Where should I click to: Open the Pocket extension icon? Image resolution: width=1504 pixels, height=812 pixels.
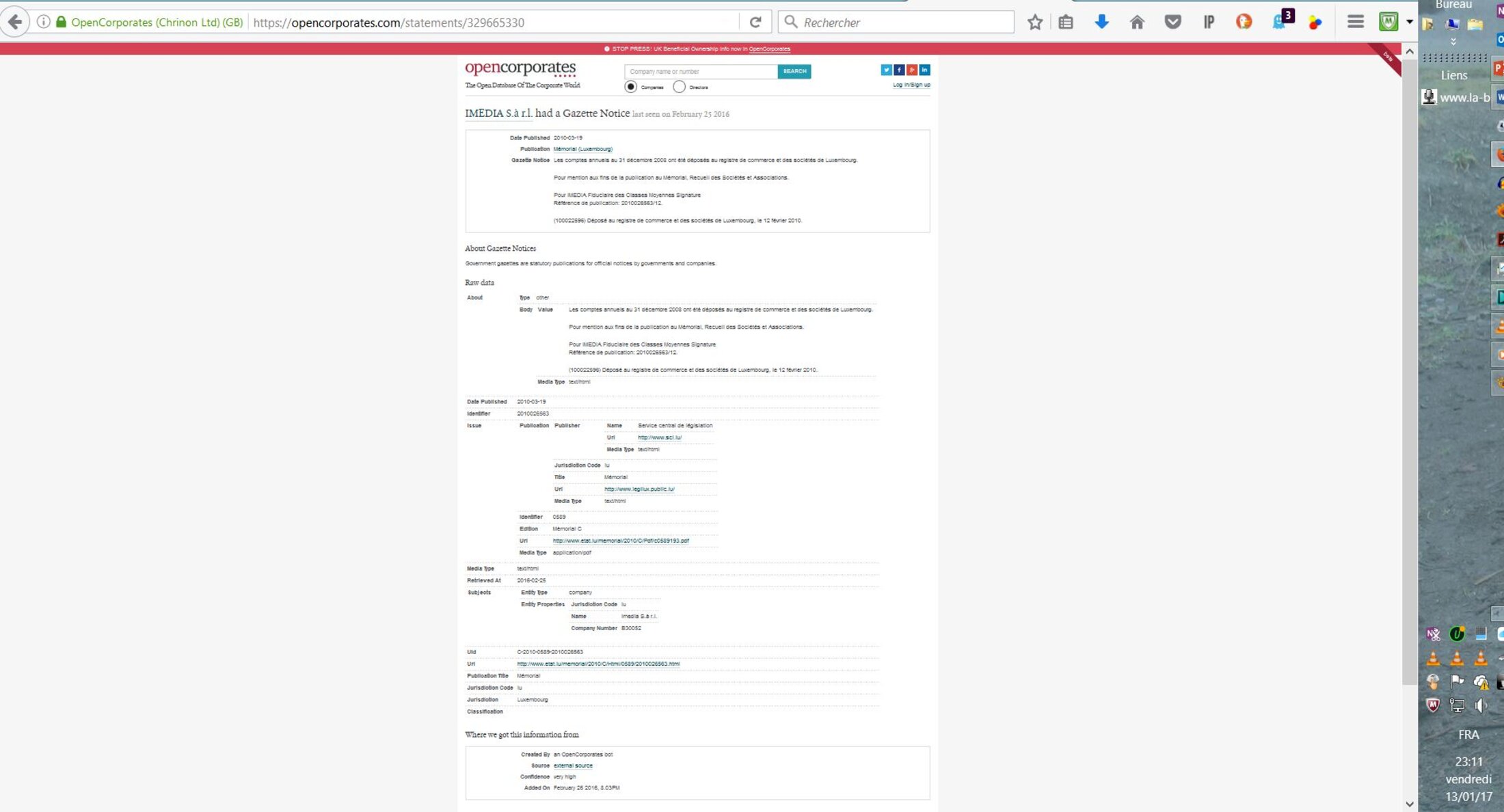(x=1172, y=23)
